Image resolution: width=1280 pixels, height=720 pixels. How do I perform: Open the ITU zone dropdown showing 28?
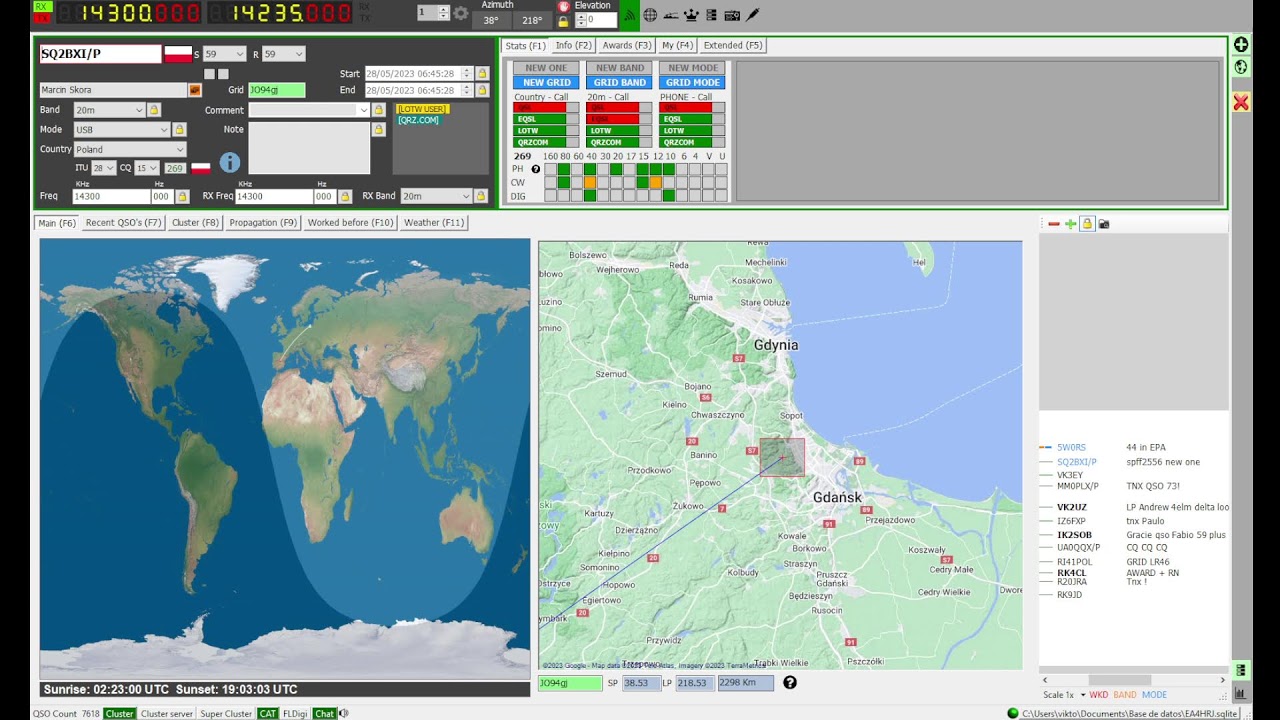click(104, 168)
